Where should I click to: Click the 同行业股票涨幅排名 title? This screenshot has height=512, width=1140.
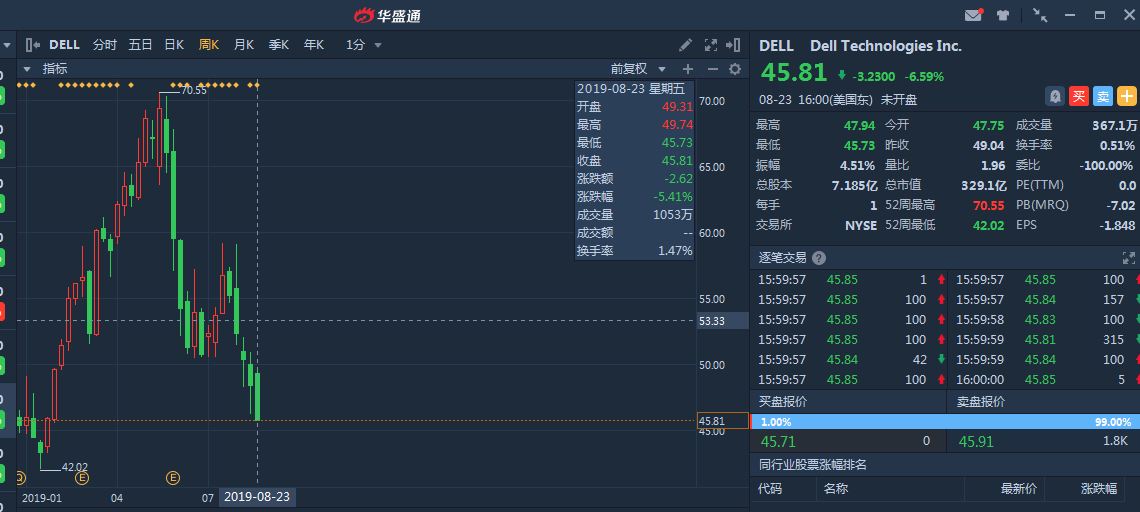[813, 464]
